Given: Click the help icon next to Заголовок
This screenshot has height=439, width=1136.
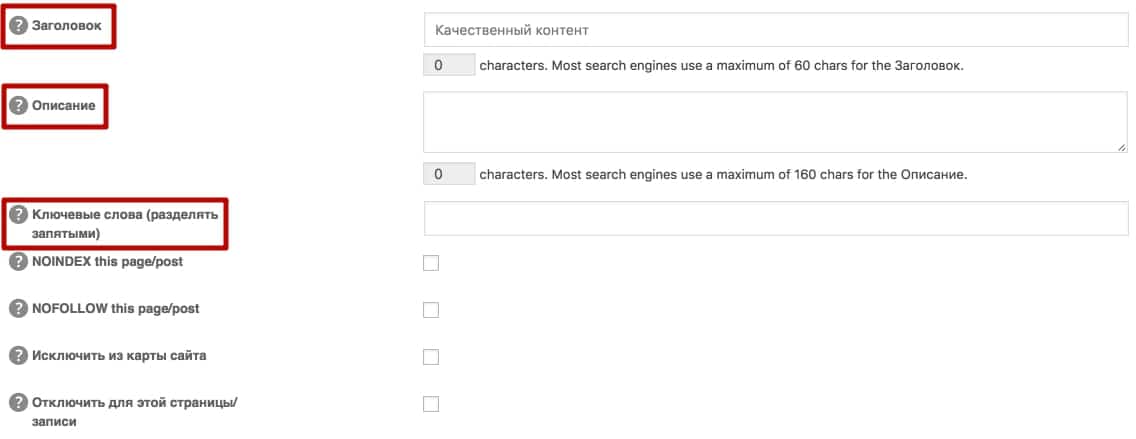Looking at the screenshot, I should 18,26.
